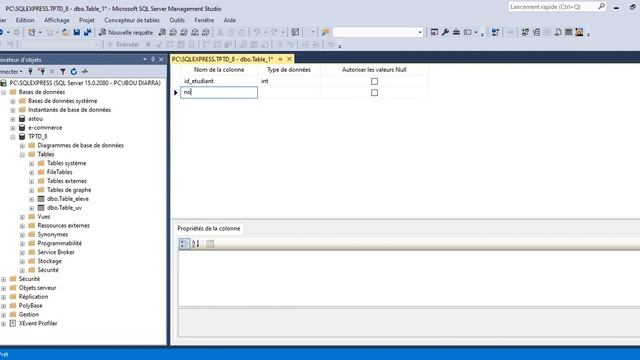This screenshot has height=360, width=640.
Task: Switch column properties to Categorized view
Action: (x=184, y=244)
